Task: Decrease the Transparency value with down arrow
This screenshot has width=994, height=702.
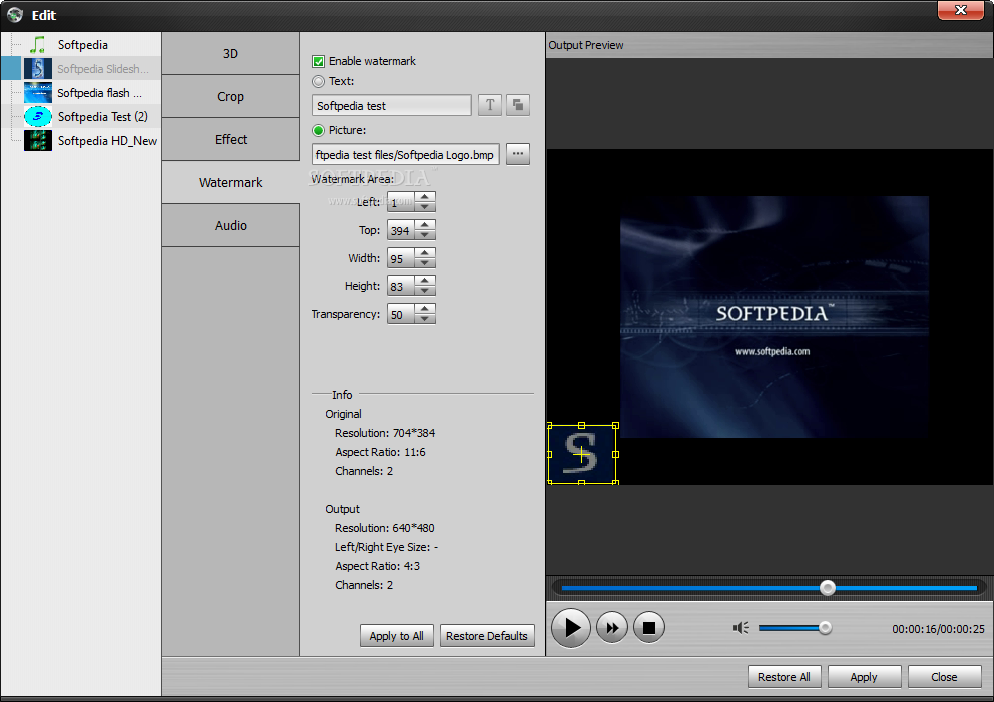Action: pos(425,318)
